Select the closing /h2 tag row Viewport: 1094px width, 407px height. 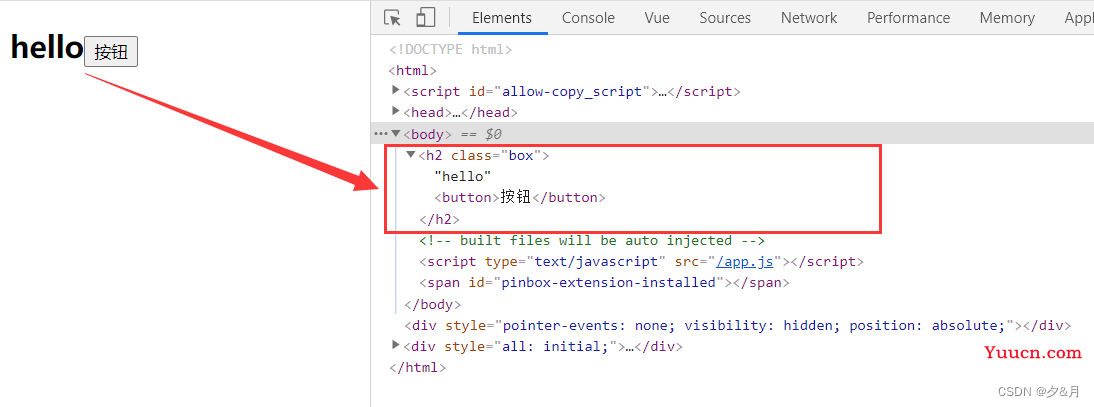[x=440, y=219]
